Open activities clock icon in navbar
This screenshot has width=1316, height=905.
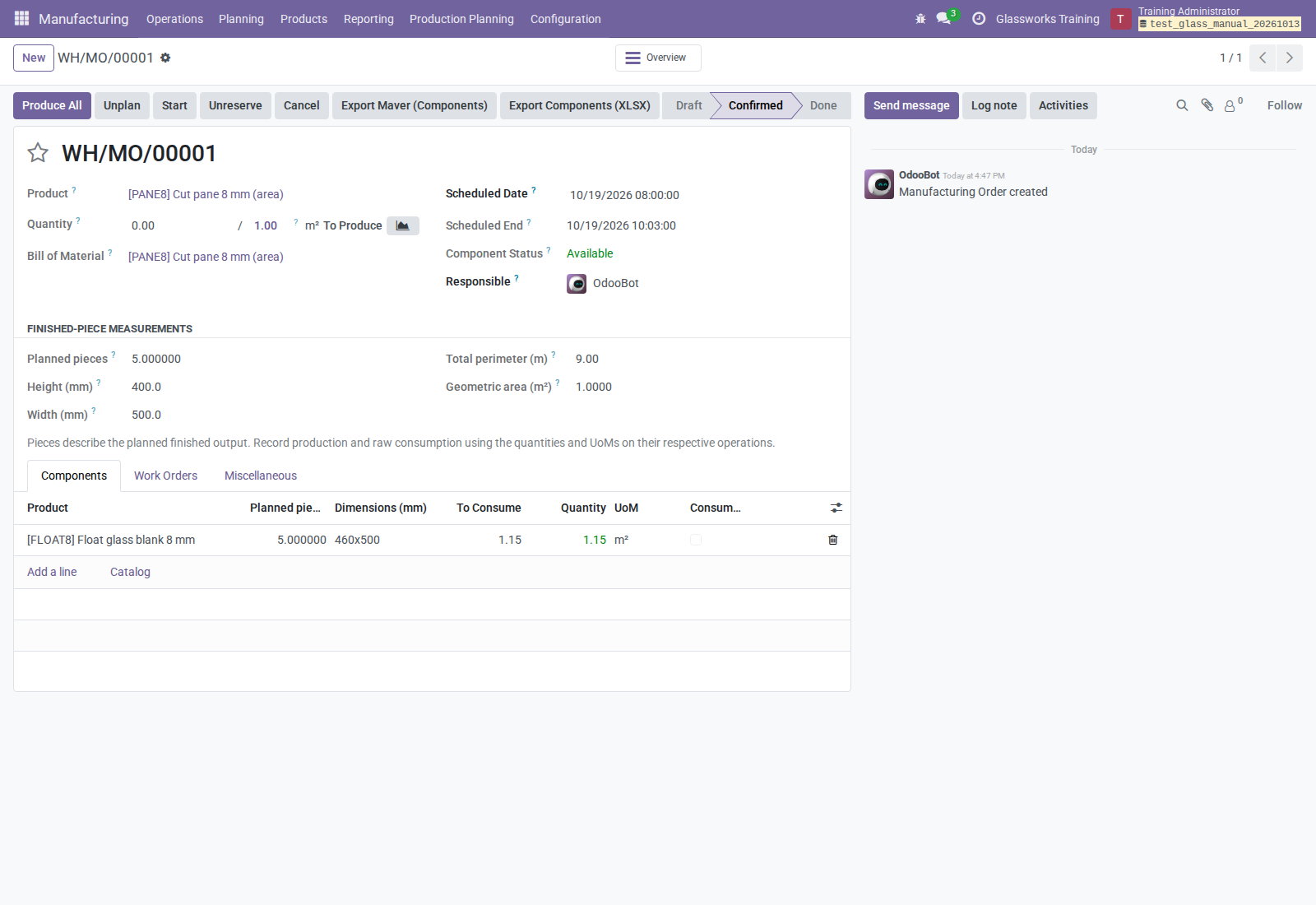[979, 18]
